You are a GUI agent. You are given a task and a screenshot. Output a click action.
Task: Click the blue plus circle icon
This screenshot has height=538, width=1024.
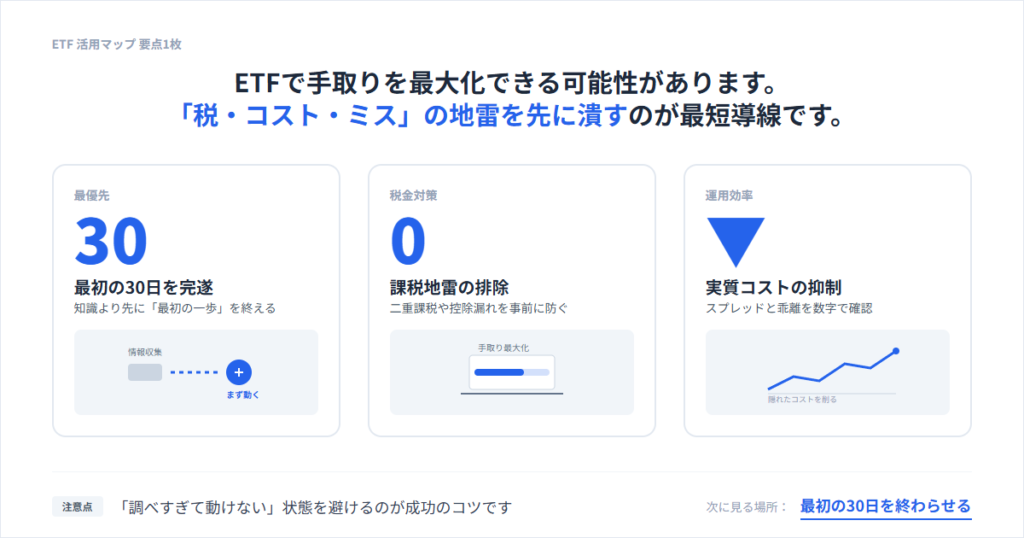tap(238, 372)
